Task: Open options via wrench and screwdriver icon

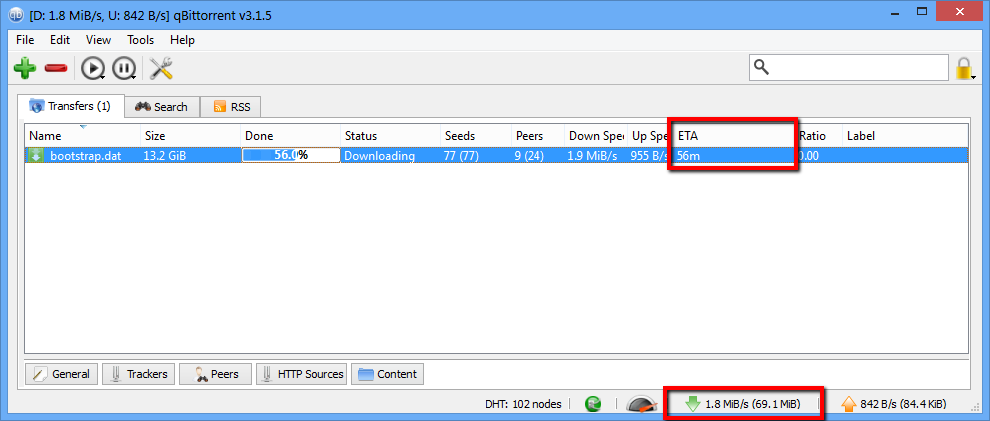Action: click(x=161, y=68)
